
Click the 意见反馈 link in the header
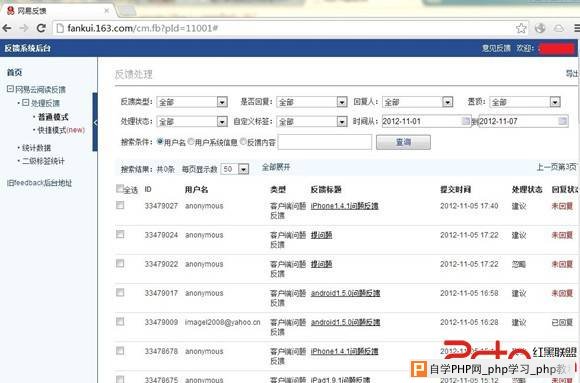point(496,48)
